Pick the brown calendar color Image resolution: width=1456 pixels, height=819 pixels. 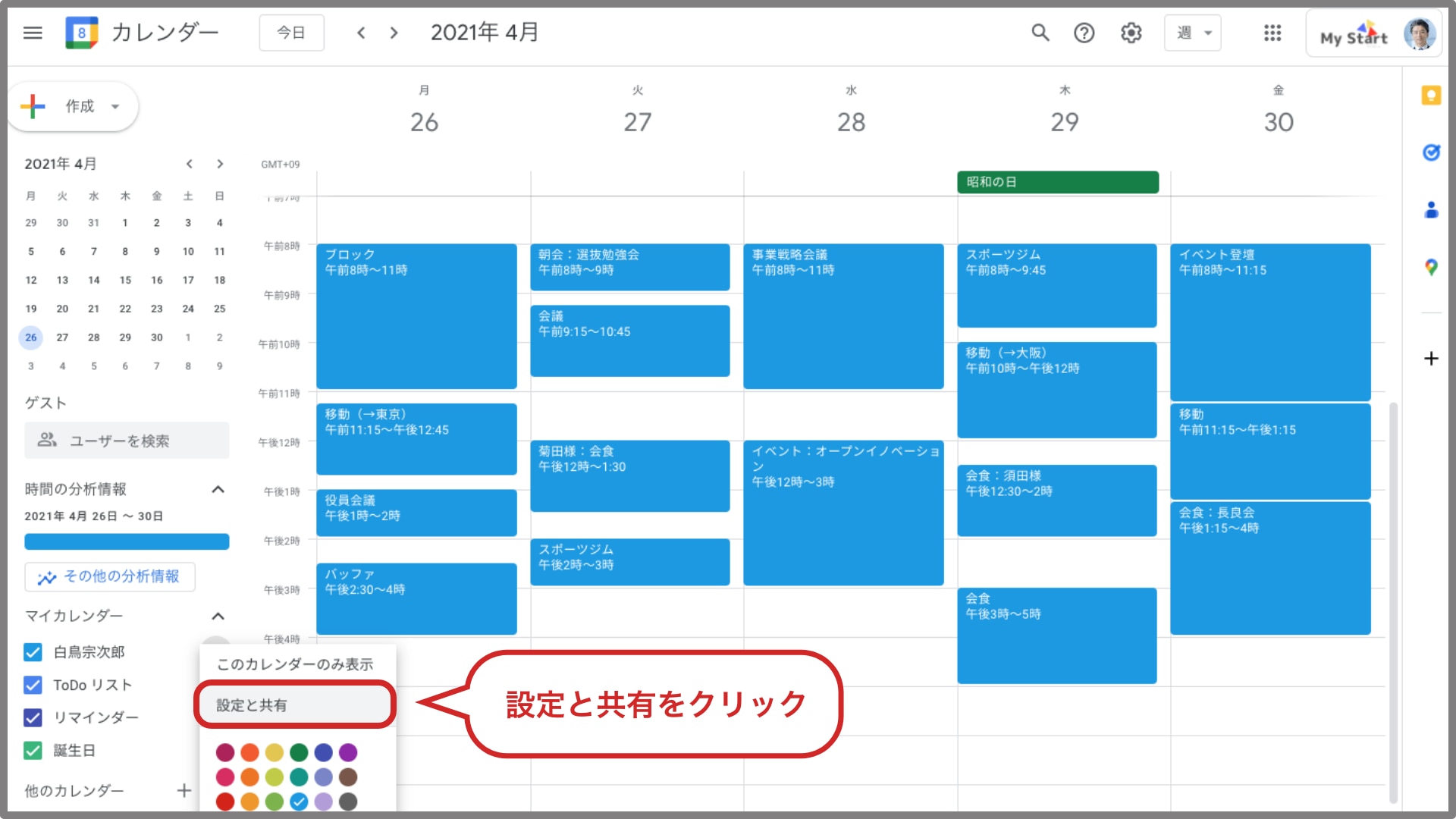point(348,777)
